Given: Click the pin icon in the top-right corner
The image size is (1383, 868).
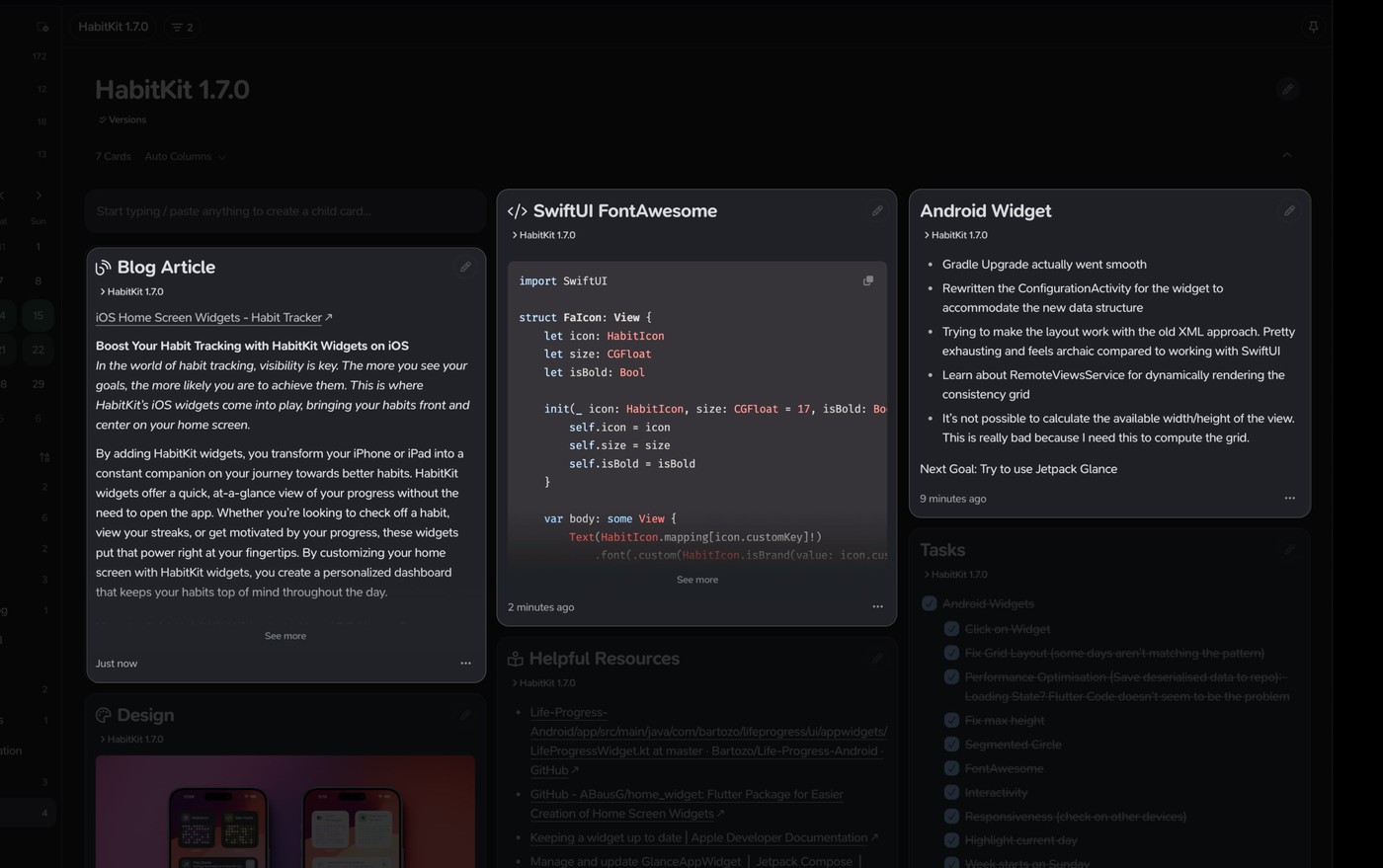Looking at the screenshot, I should 1313,27.
